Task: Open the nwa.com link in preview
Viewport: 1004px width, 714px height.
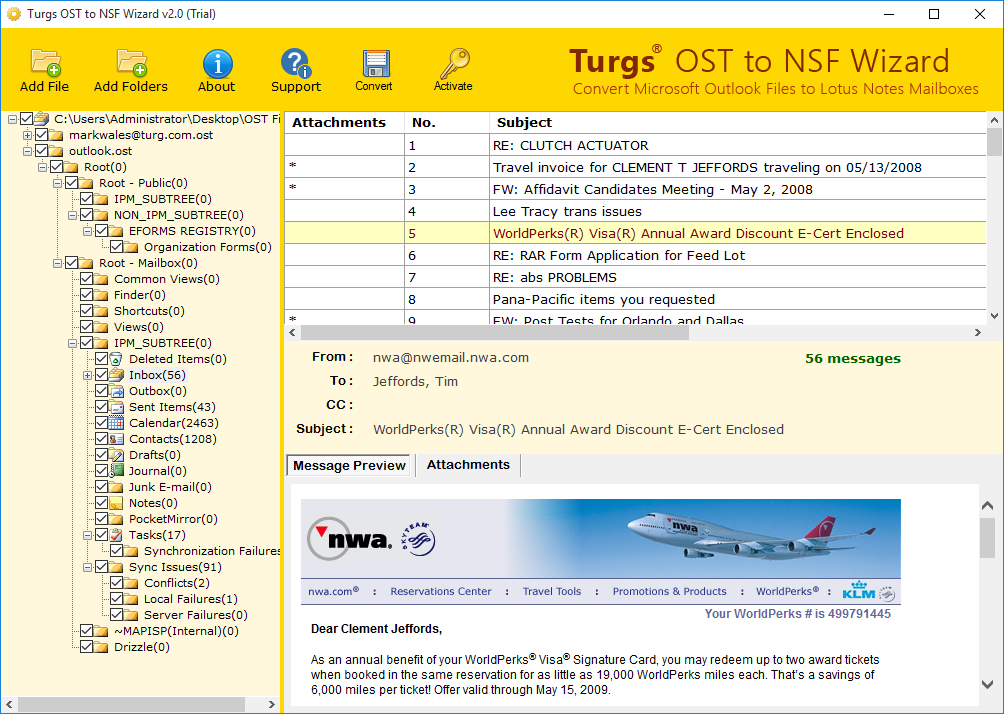Action: tap(334, 592)
